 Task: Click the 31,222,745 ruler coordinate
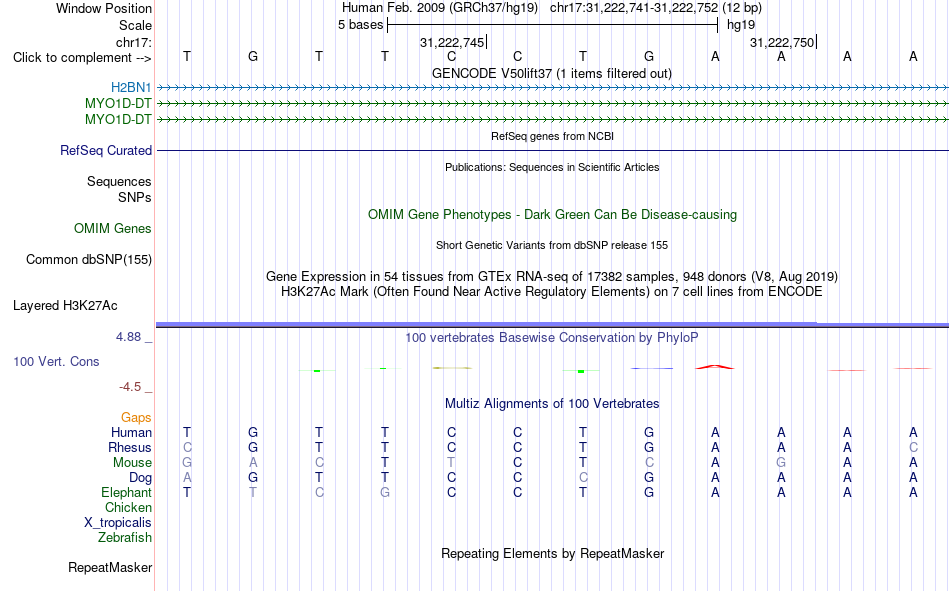(452, 42)
